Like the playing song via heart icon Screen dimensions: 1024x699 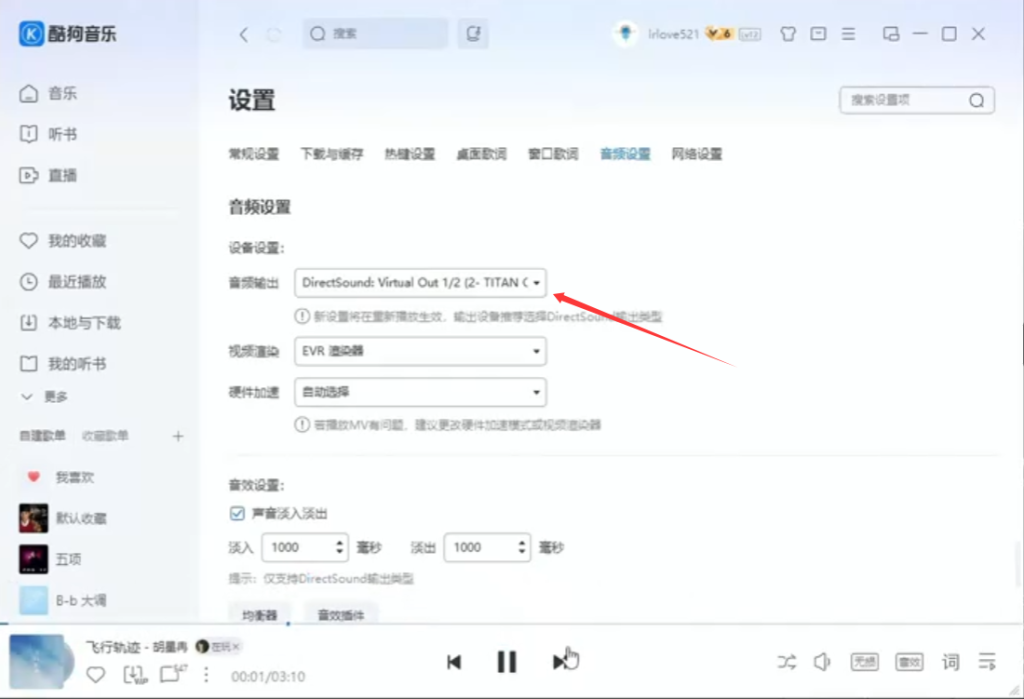click(95, 675)
